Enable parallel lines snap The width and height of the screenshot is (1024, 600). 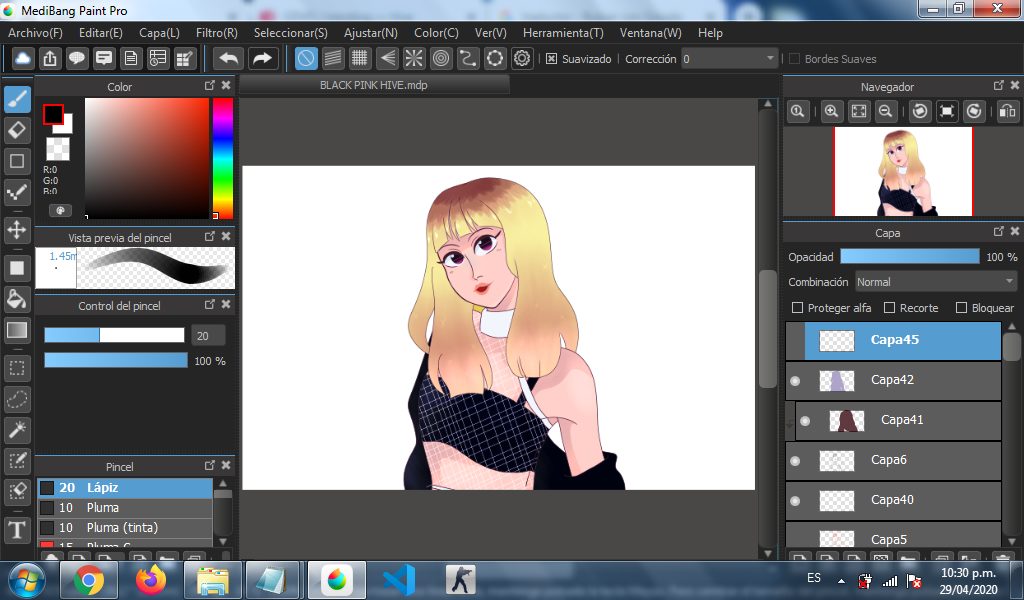tap(333, 59)
